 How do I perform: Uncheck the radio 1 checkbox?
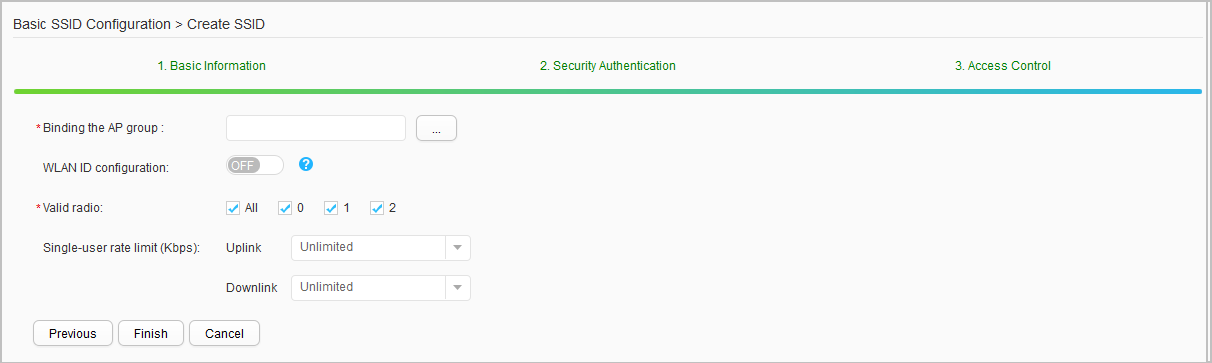coord(331,208)
